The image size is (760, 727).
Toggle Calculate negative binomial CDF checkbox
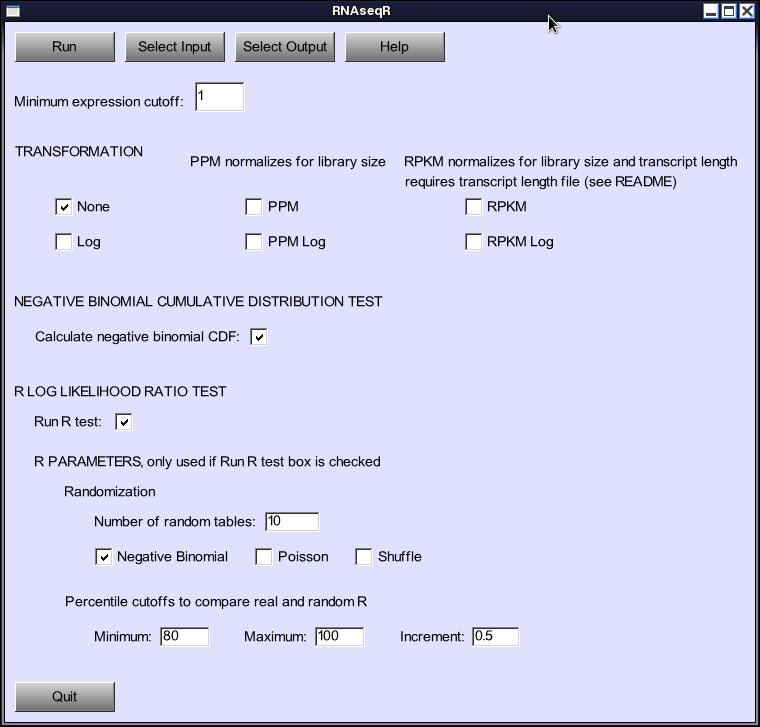coord(259,337)
